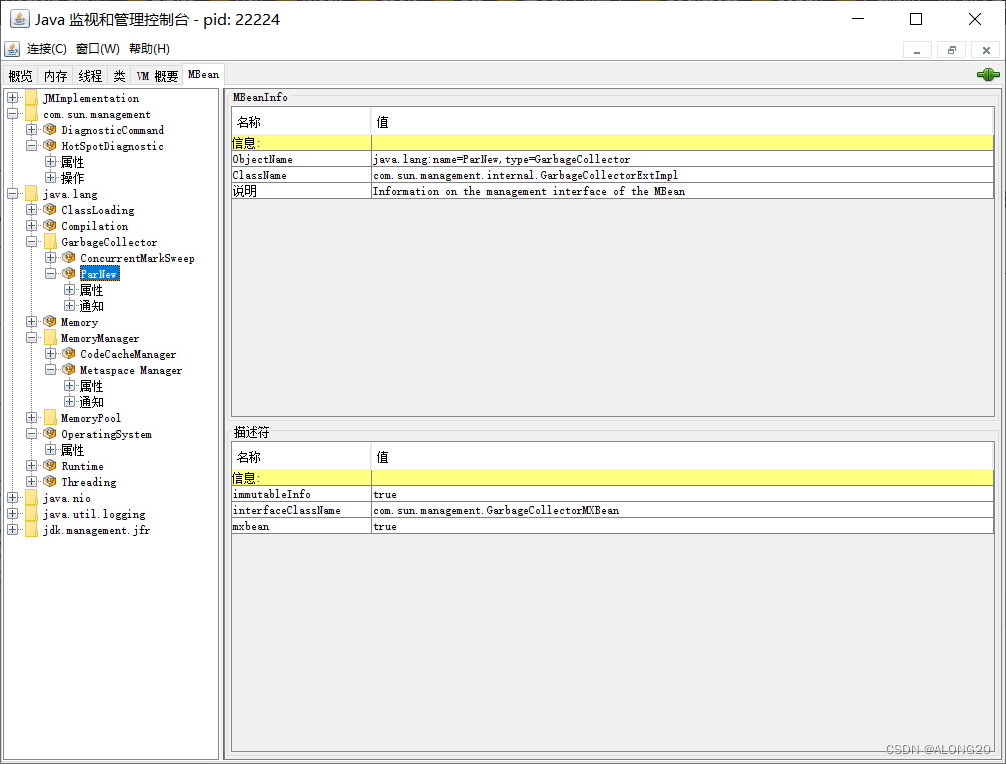Click the ConcurrentMarkSweep MBean icon
Image resolution: width=1006 pixels, height=764 pixels.
click(69, 258)
